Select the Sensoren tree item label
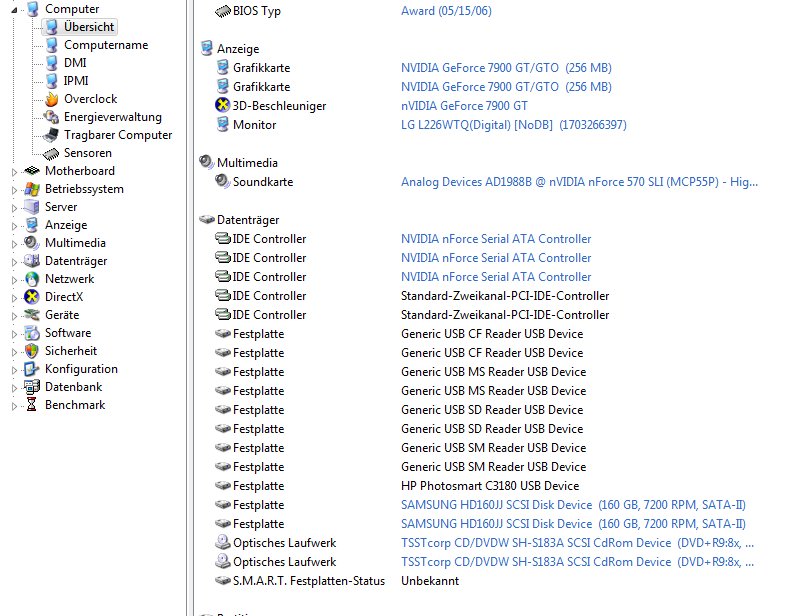This screenshot has height=616, width=788. [88, 153]
